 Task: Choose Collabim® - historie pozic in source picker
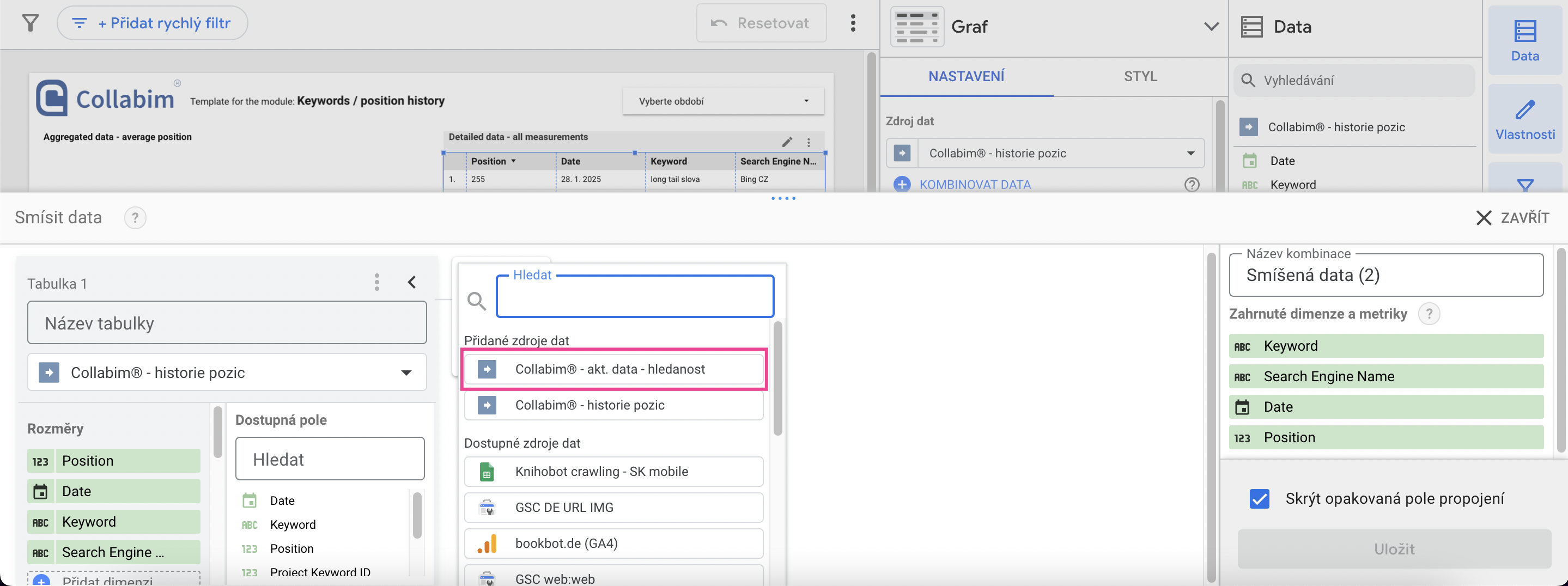[613, 405]
